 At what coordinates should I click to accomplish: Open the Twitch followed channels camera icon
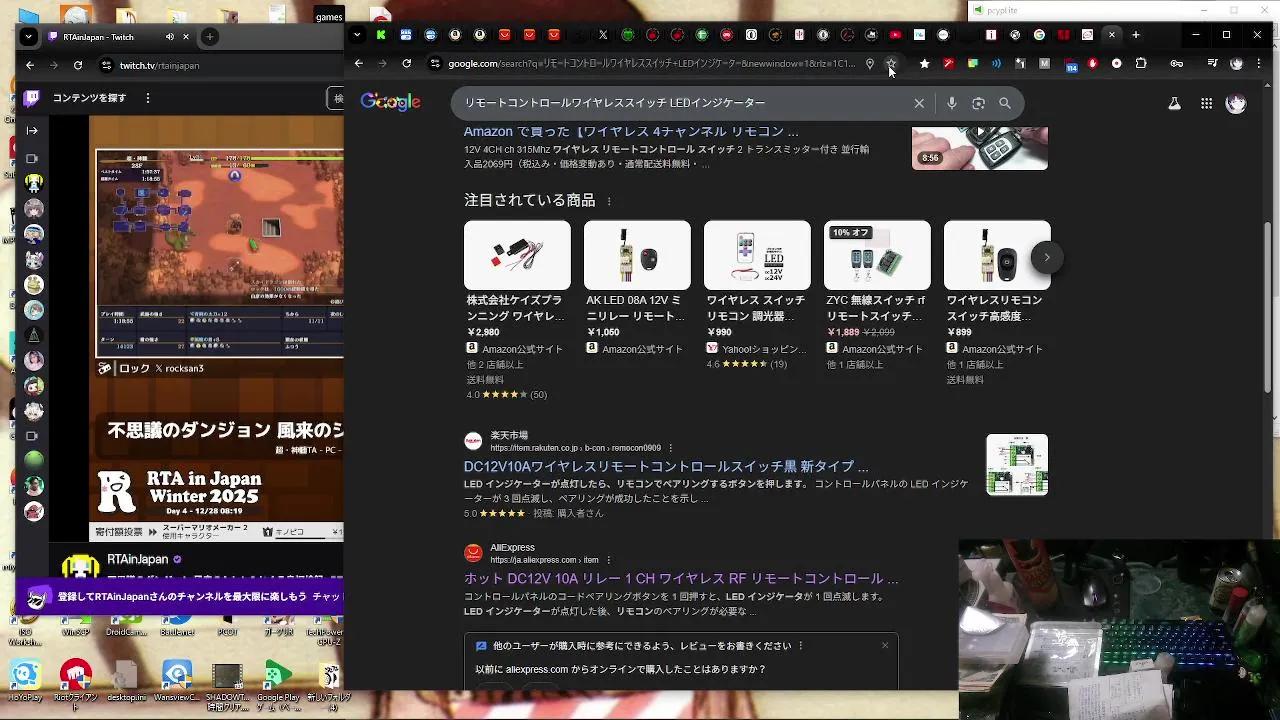(x=32, y=159)
